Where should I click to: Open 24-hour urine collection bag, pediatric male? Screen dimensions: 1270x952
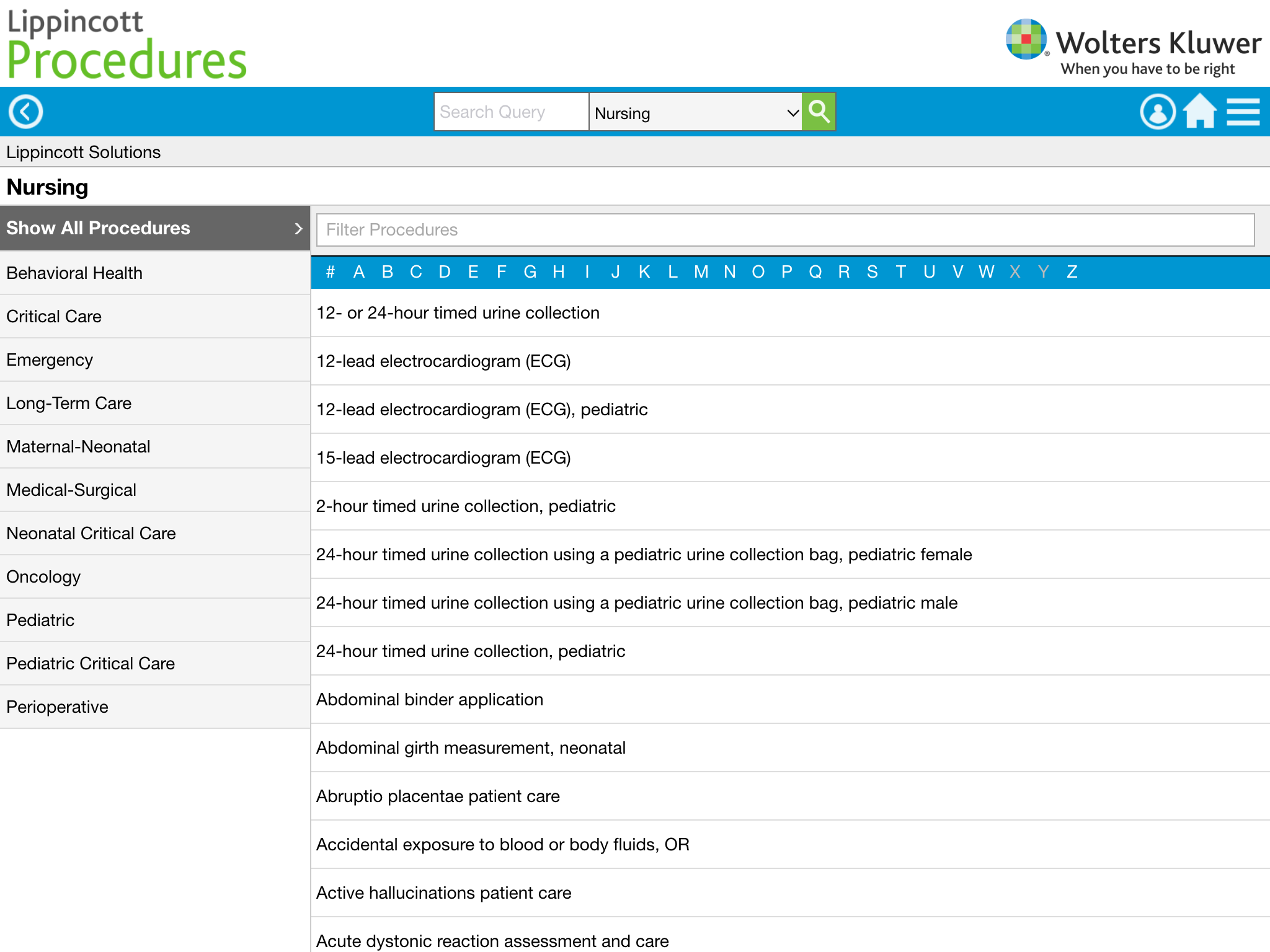(x=790, y=603)
